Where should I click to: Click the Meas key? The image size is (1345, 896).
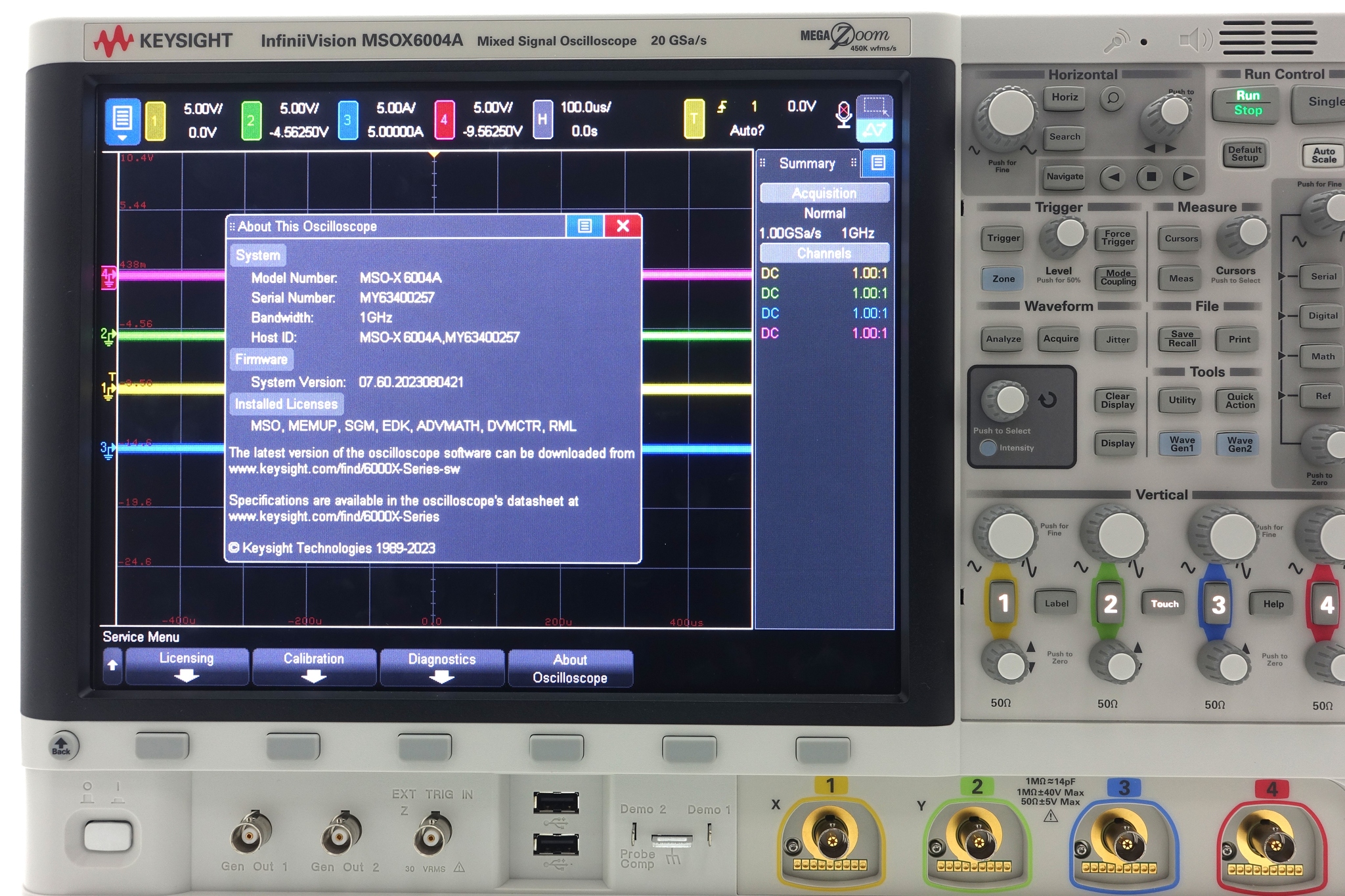pyautogui.click(x=1181, y=279)
